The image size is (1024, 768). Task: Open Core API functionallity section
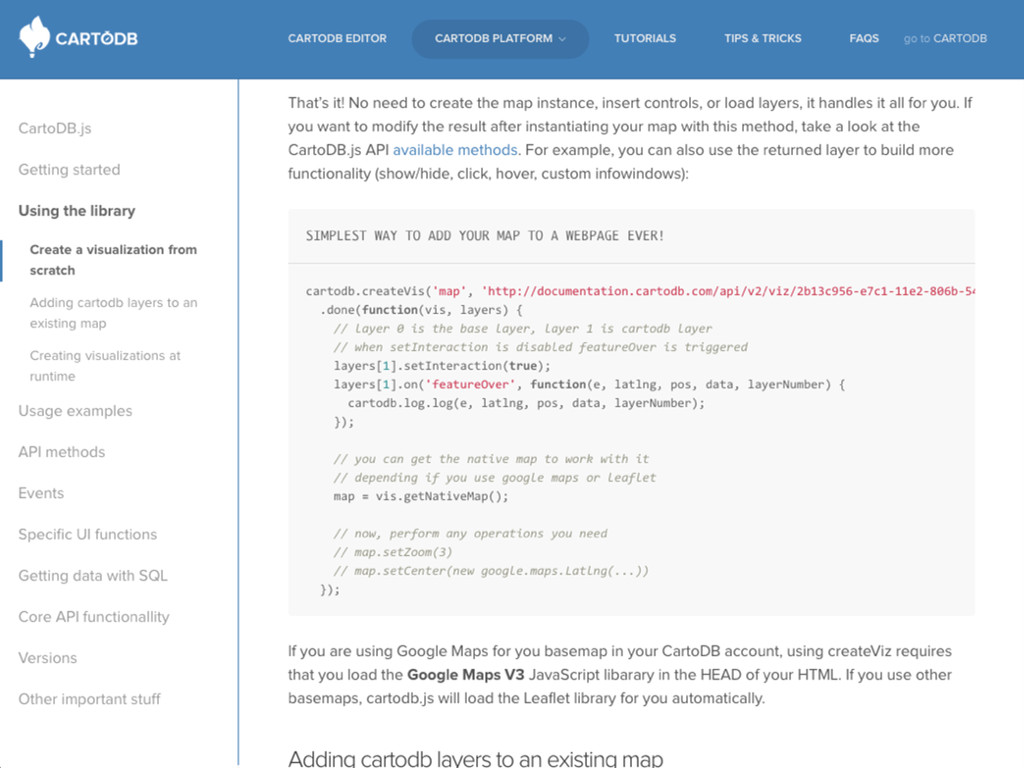click(x=93, y=616)
